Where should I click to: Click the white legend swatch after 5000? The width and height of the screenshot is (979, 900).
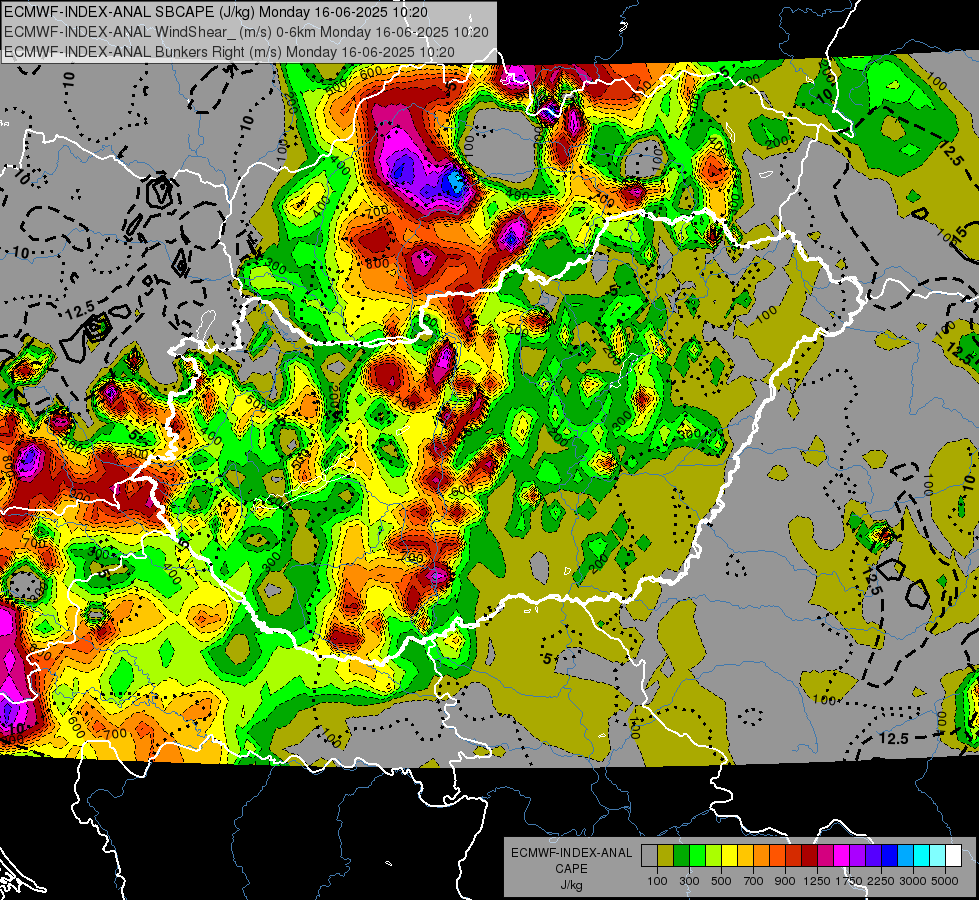pos(953,855)
